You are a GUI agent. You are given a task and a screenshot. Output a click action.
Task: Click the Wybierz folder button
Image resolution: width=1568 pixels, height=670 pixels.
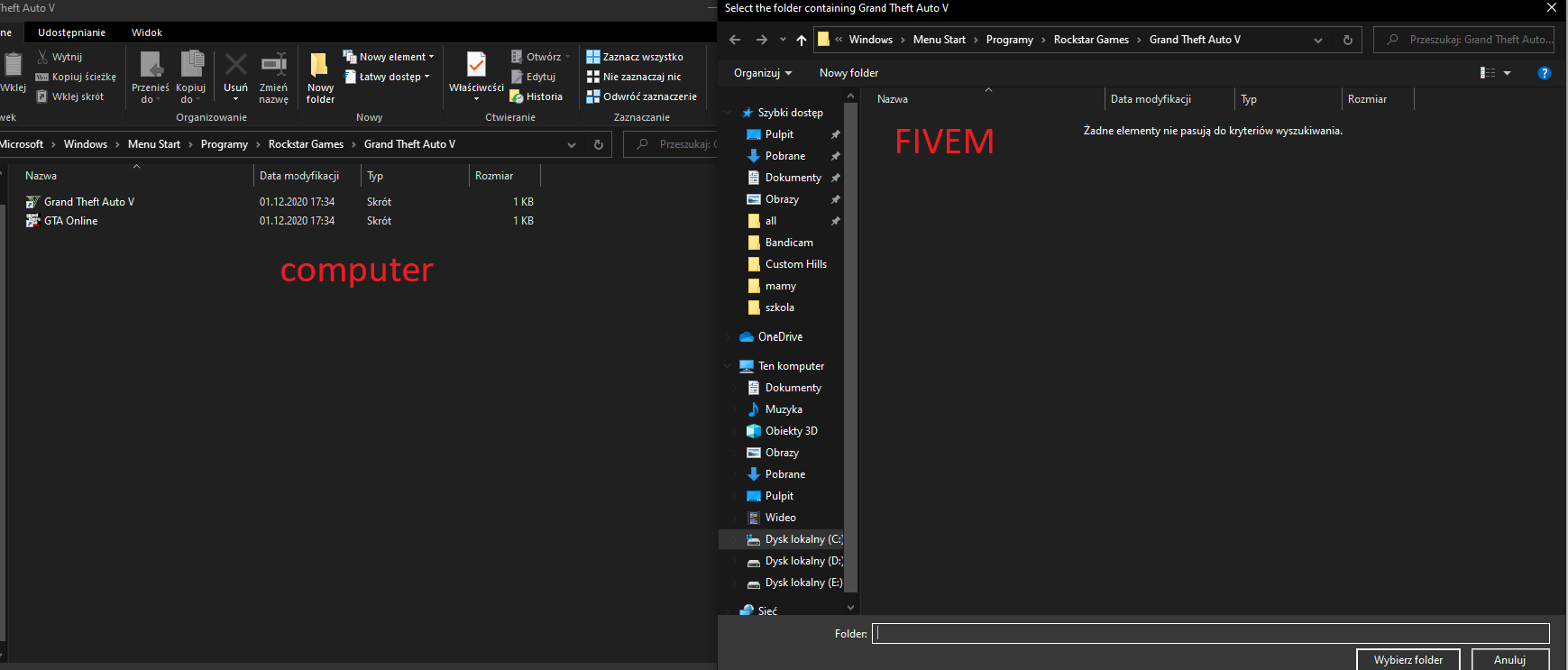point(1408,659)
